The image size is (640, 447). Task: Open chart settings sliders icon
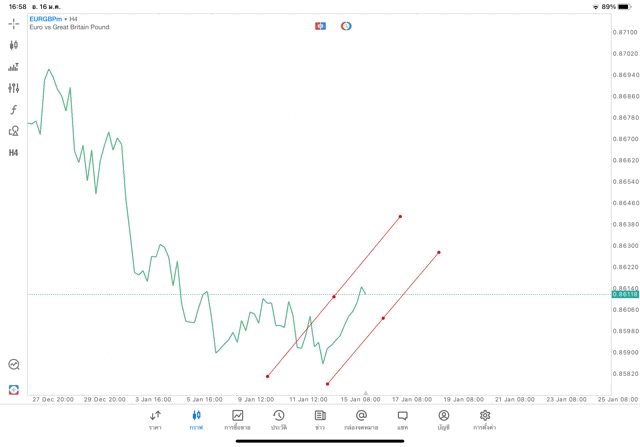coord(14,88)
